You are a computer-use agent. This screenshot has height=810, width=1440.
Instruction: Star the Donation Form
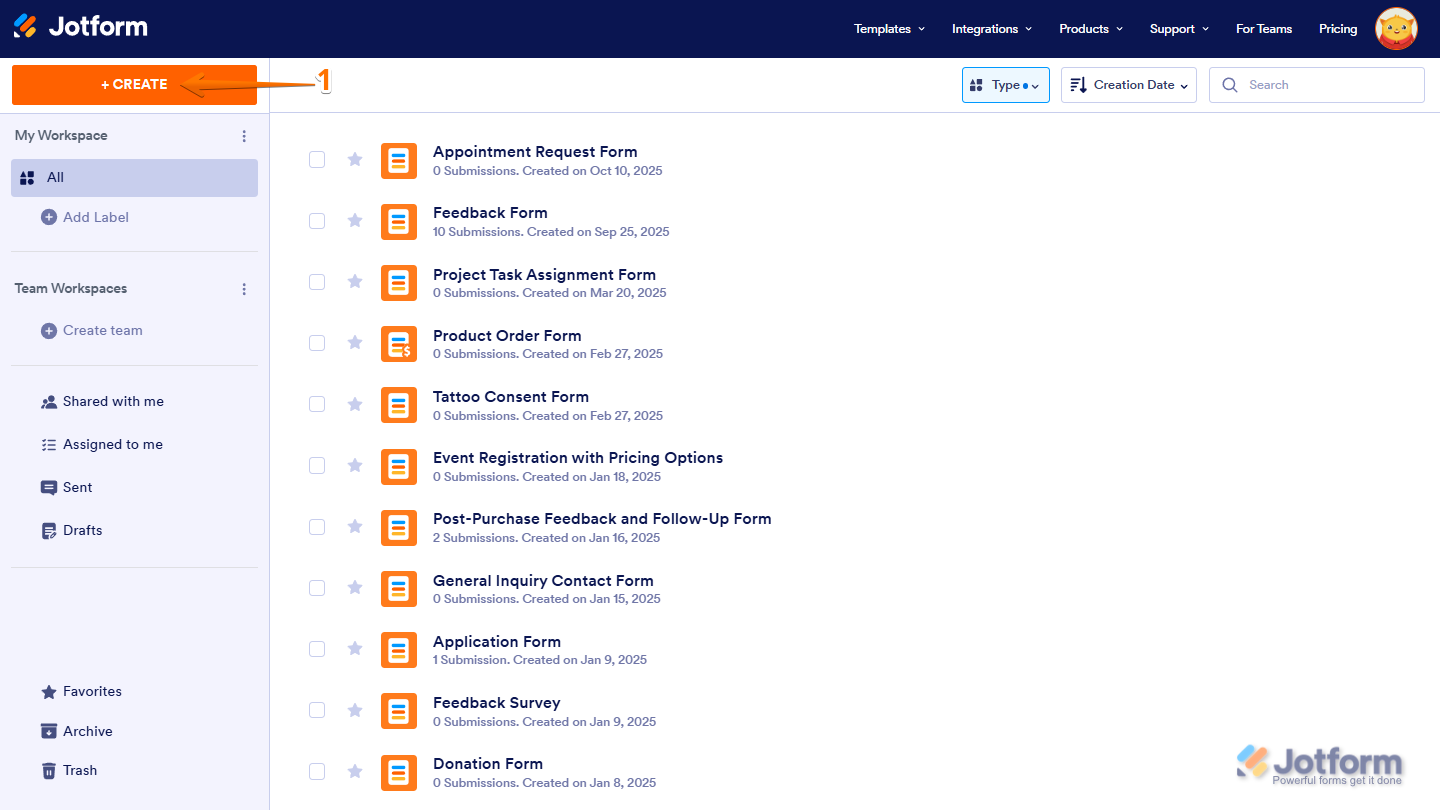coord(355,771)
